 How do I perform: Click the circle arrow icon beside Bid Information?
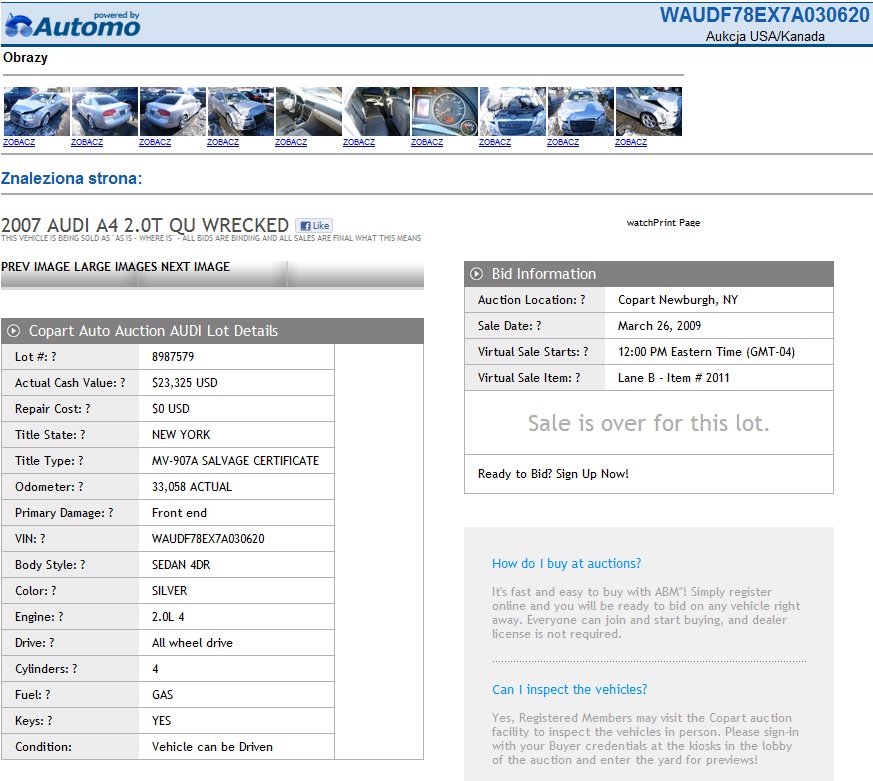pyautogui.click(x=476, y=274)
